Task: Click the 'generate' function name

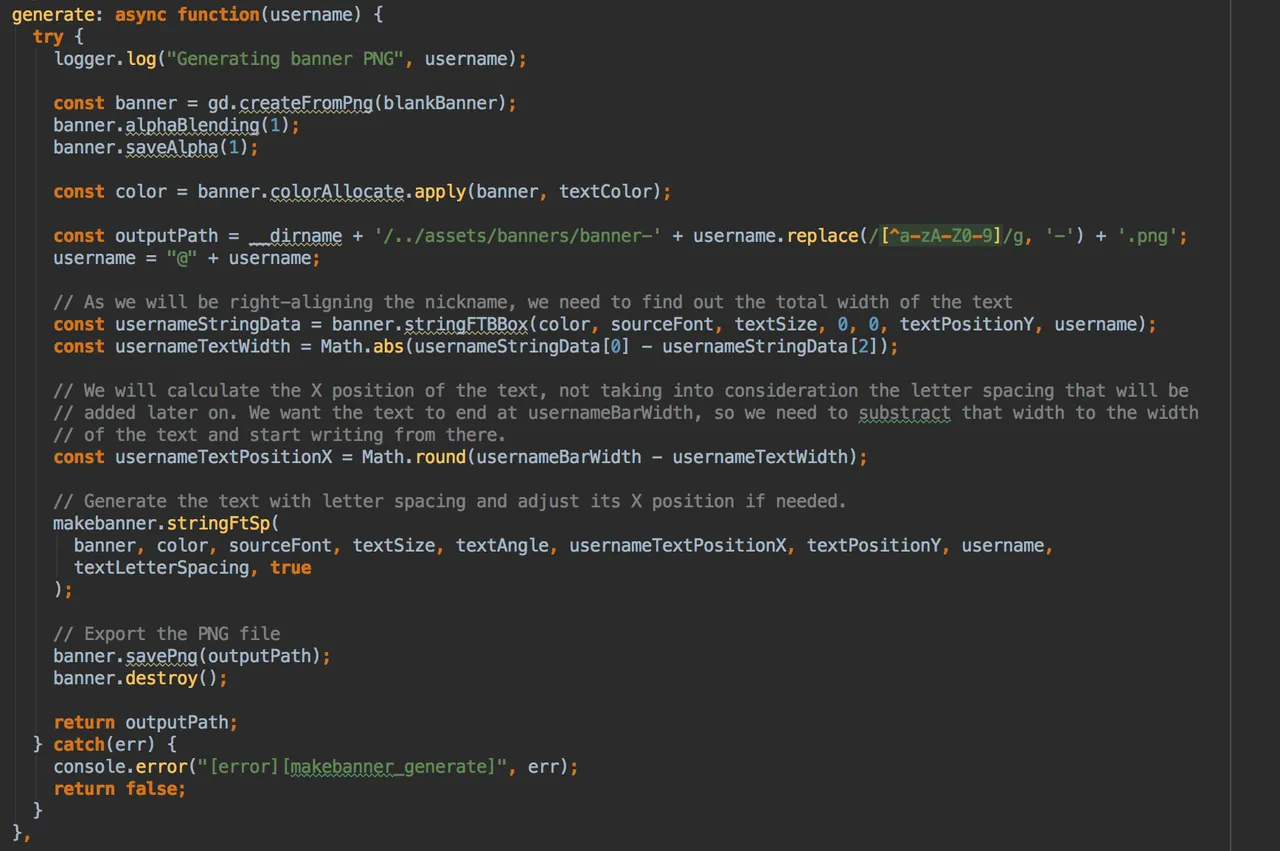Action: click(x=53, y=15)
